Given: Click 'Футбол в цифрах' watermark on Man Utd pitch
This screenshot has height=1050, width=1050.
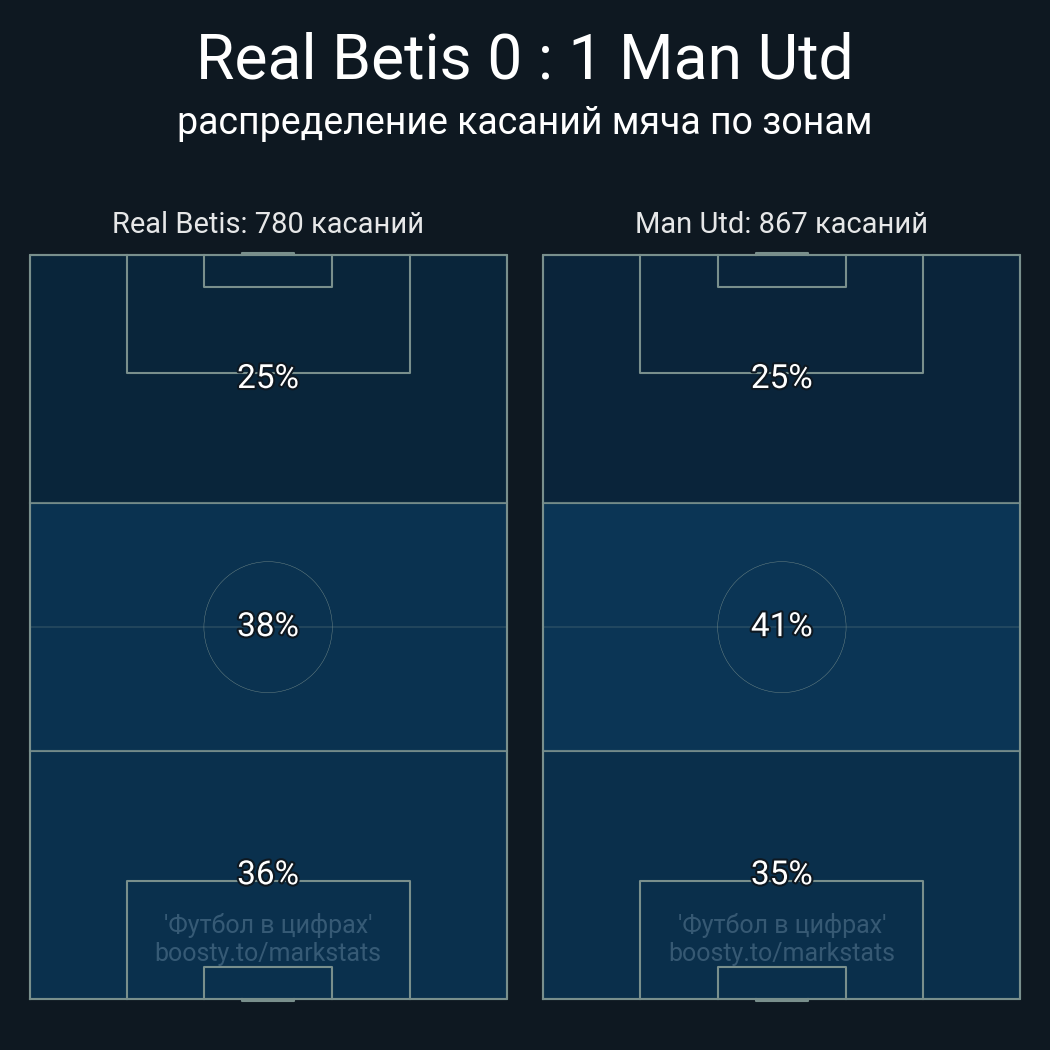Looking at the screenshot, I should (x=781, y=924).
